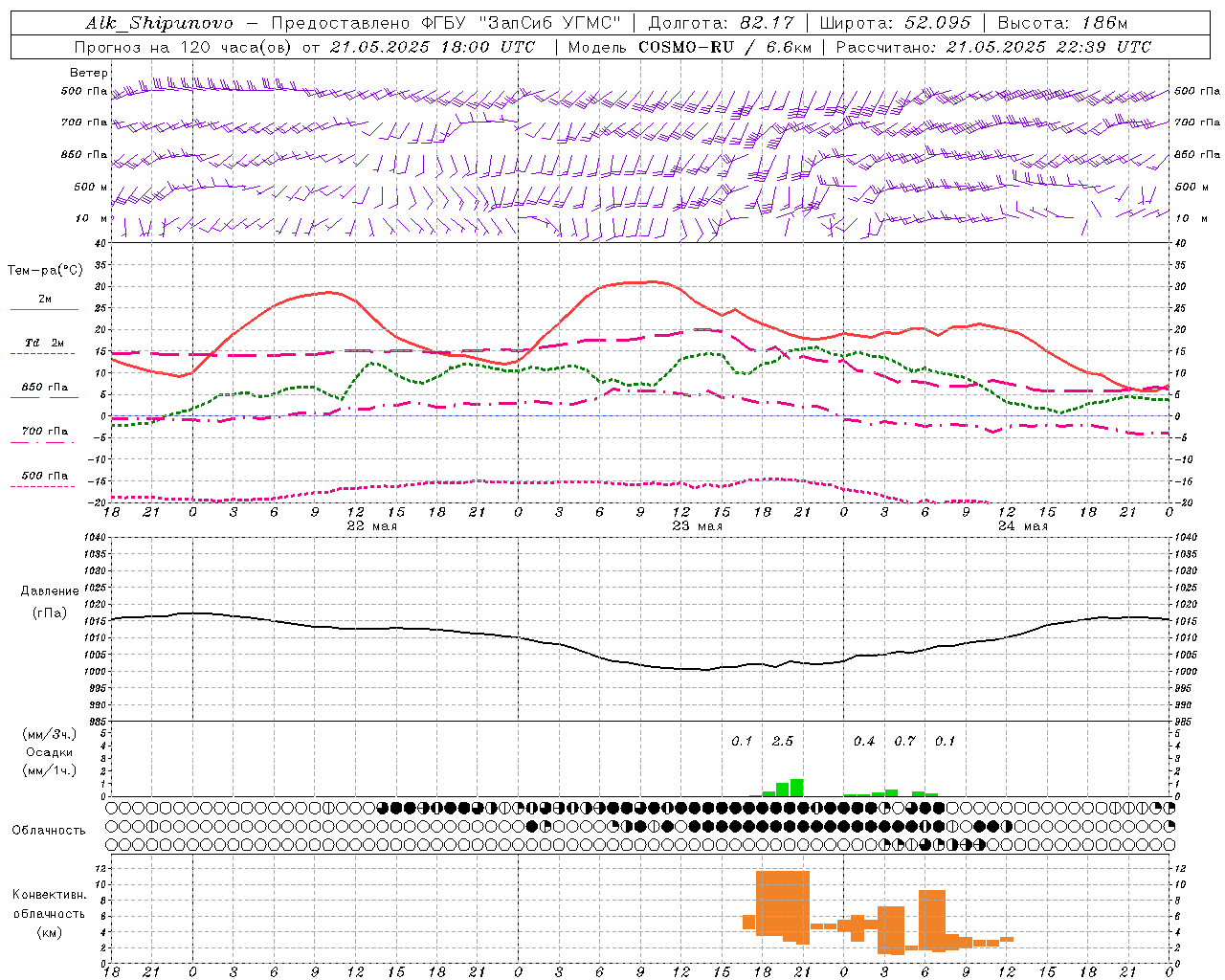Click the model label COSMO-RU / 6.6км
Image resolution: width=1225 pixels, height=980 pixels.
[x=725, y=47]
